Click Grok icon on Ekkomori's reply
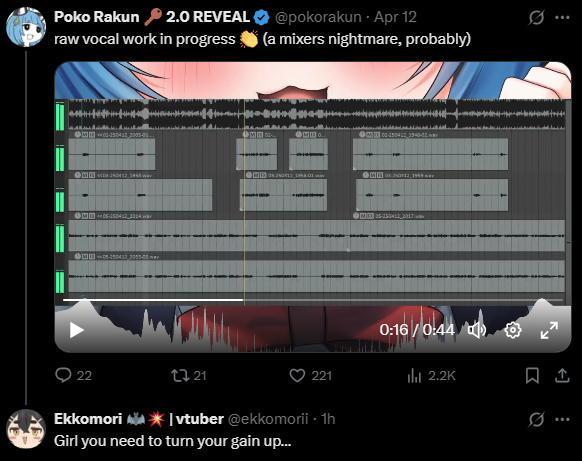 point(536,419)
